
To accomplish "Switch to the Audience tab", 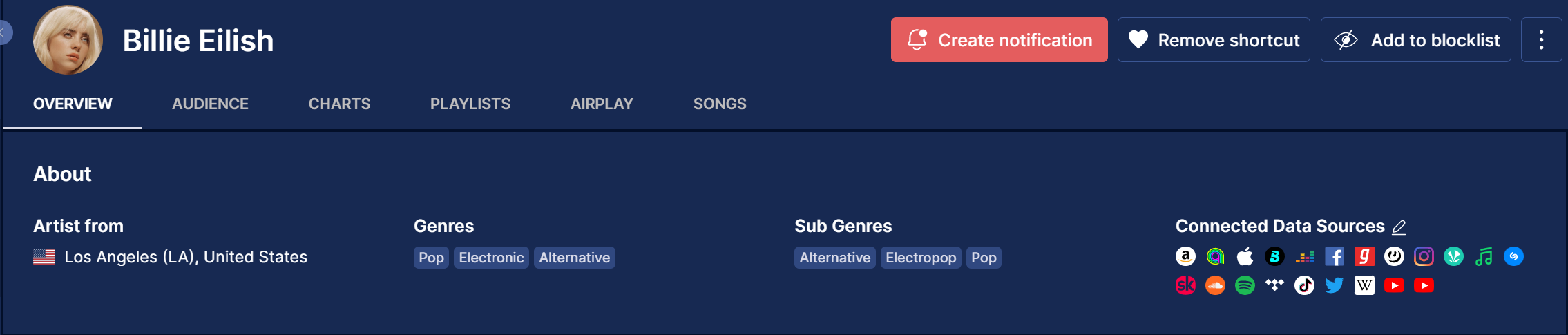I will point(210,104).
